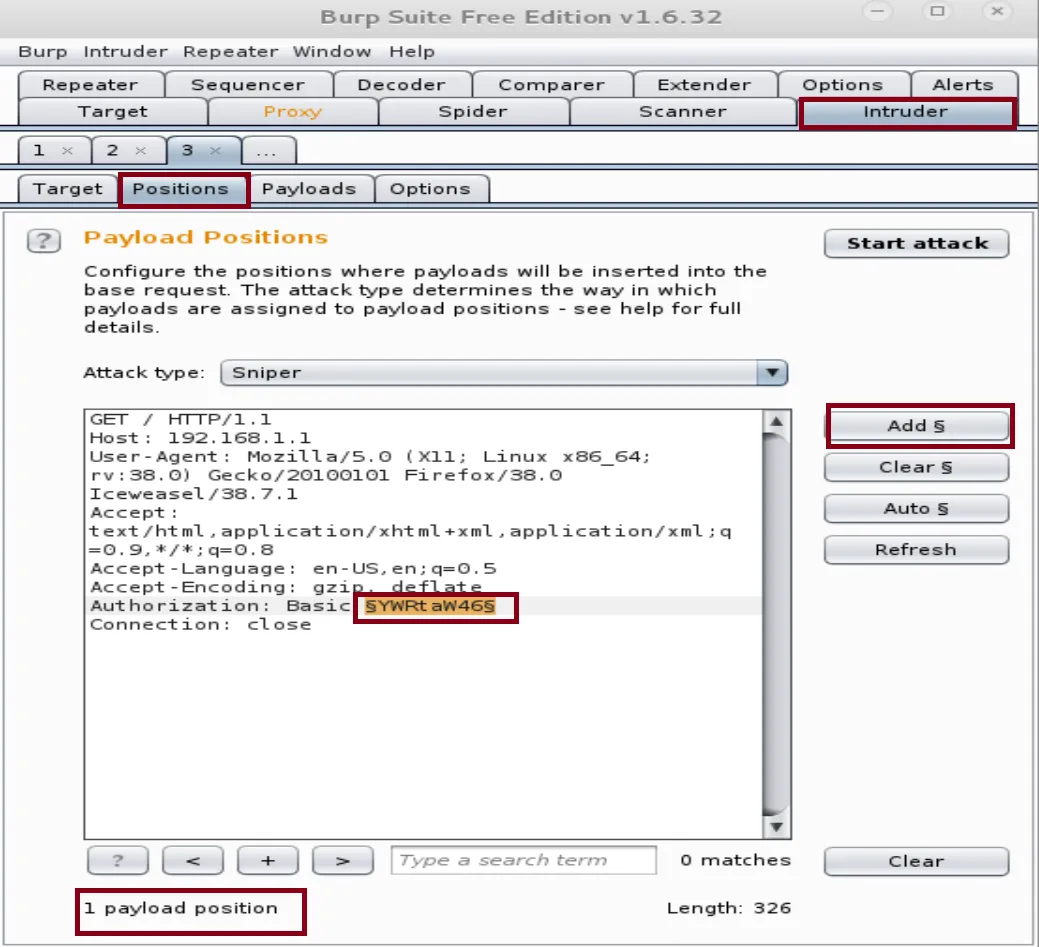Switch to the Spider tab

point(473,111)
